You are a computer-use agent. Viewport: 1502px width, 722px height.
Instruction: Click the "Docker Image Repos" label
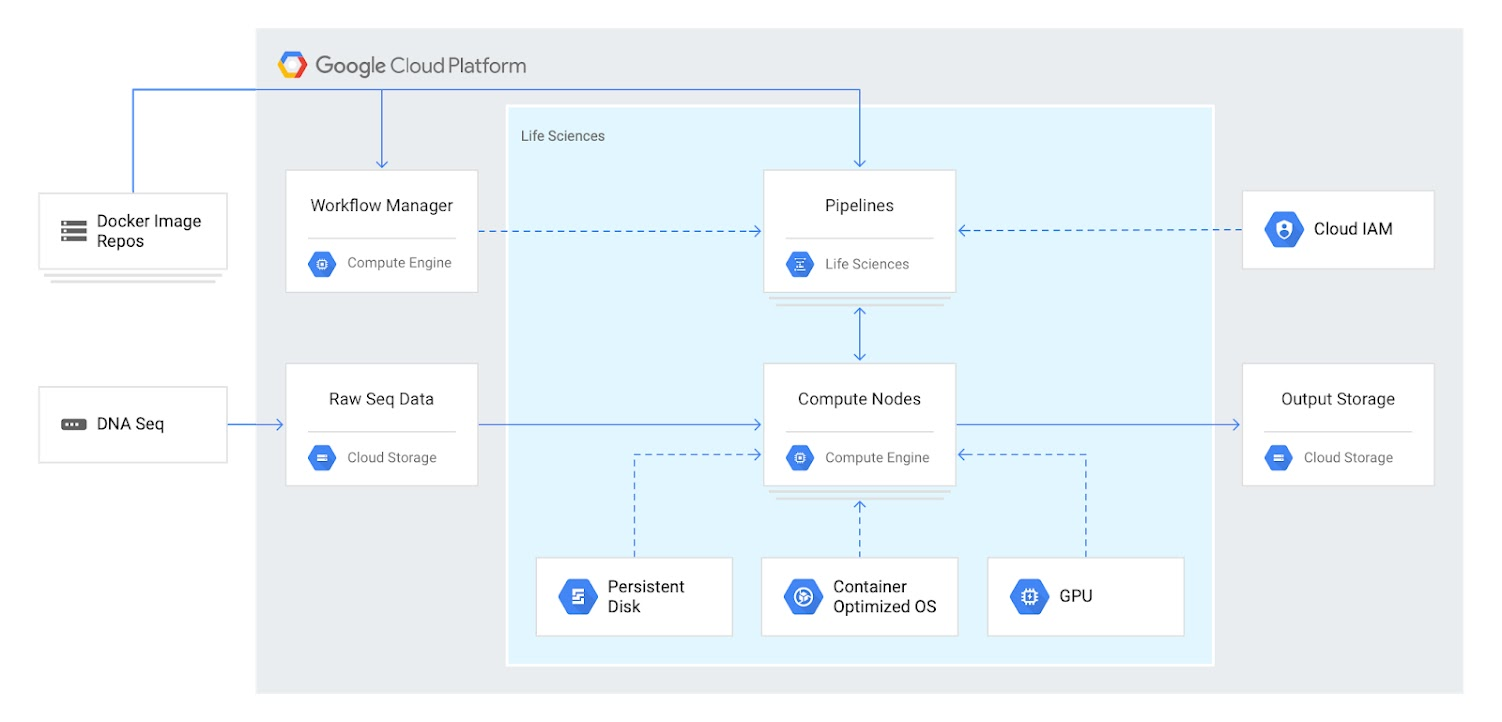149,231
